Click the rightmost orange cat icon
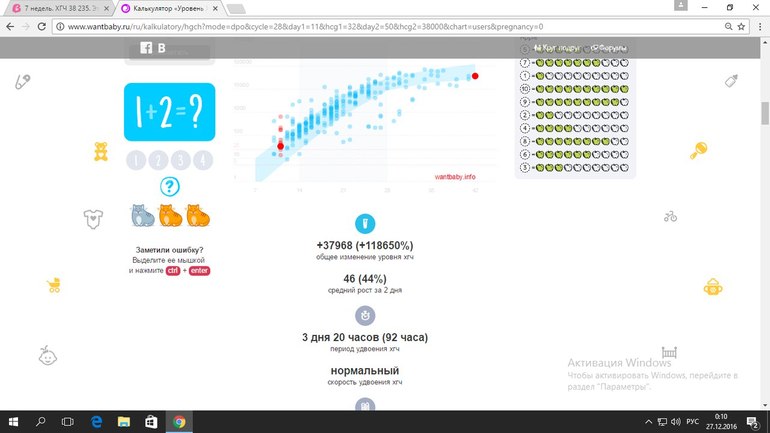The width and height of the screenshot is (770, 433). coord(199,215)
